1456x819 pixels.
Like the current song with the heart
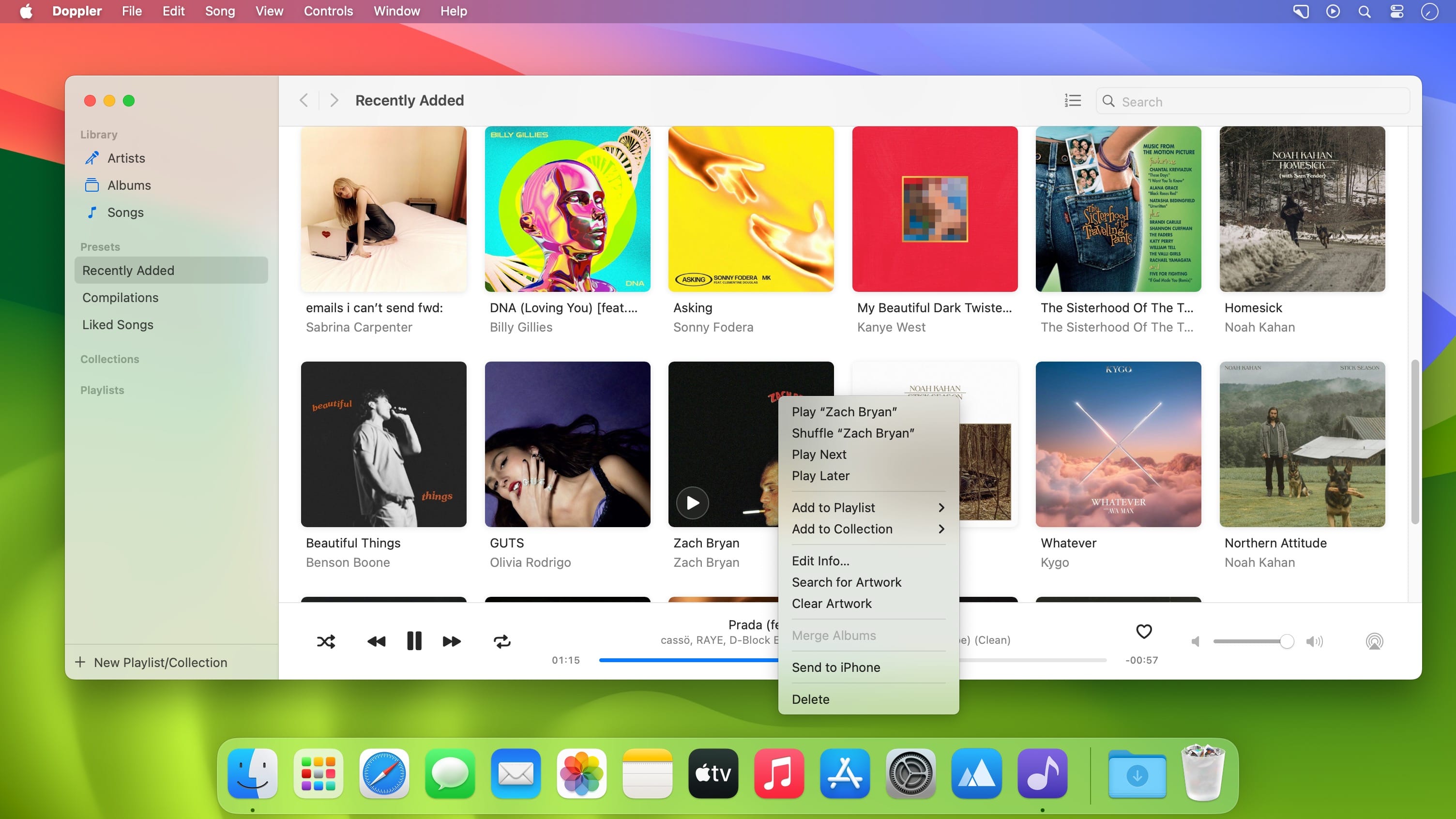[x=1143, y=631]
